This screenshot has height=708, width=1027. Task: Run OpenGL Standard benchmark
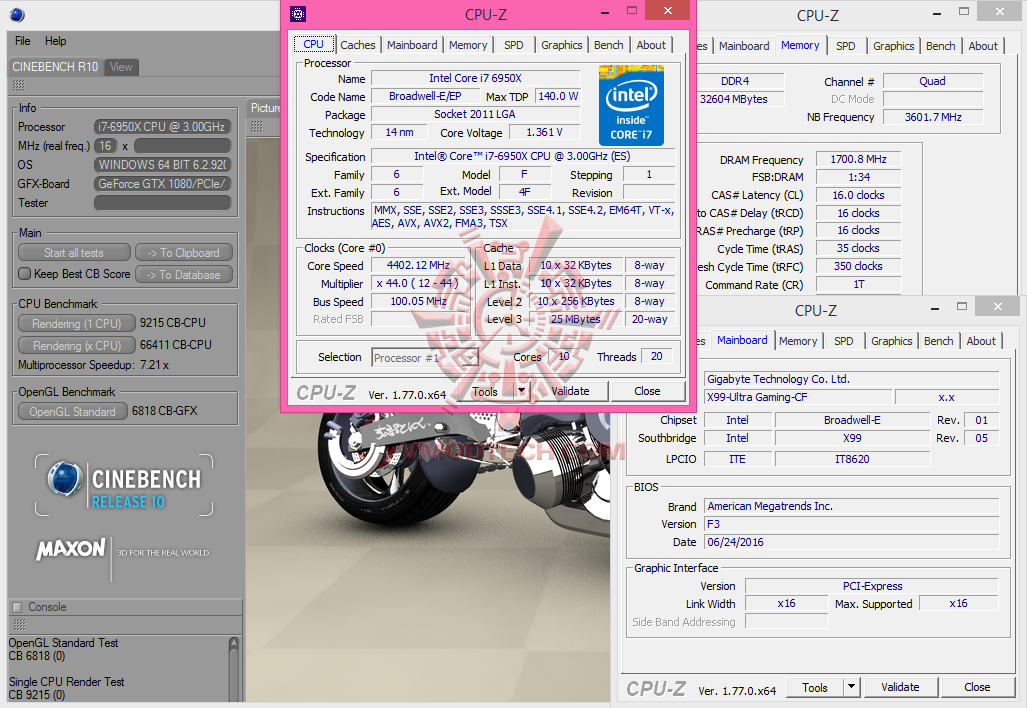73,411
